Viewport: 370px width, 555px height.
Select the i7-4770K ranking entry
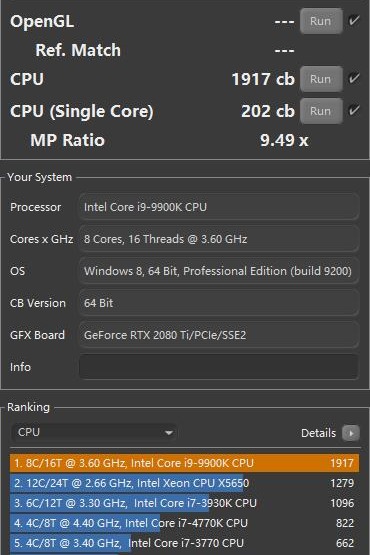coord(184,523)
